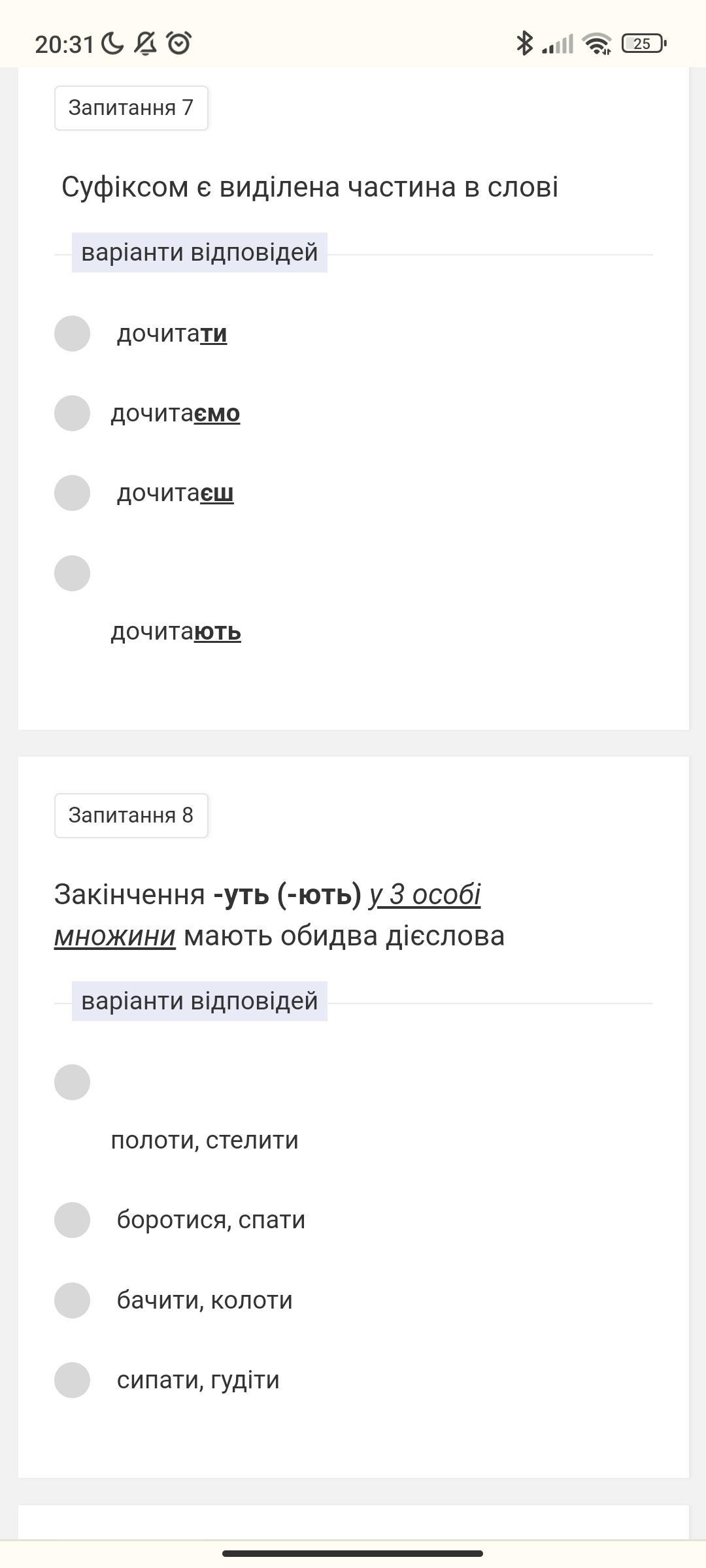Tap the Bluetooth status bar icon
This screenshot has width=706, height=1568.
pos(524,44)
